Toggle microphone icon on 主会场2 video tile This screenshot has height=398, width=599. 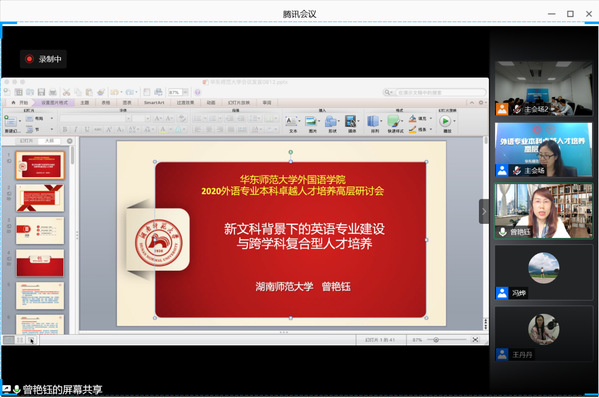tap(517, 109)
